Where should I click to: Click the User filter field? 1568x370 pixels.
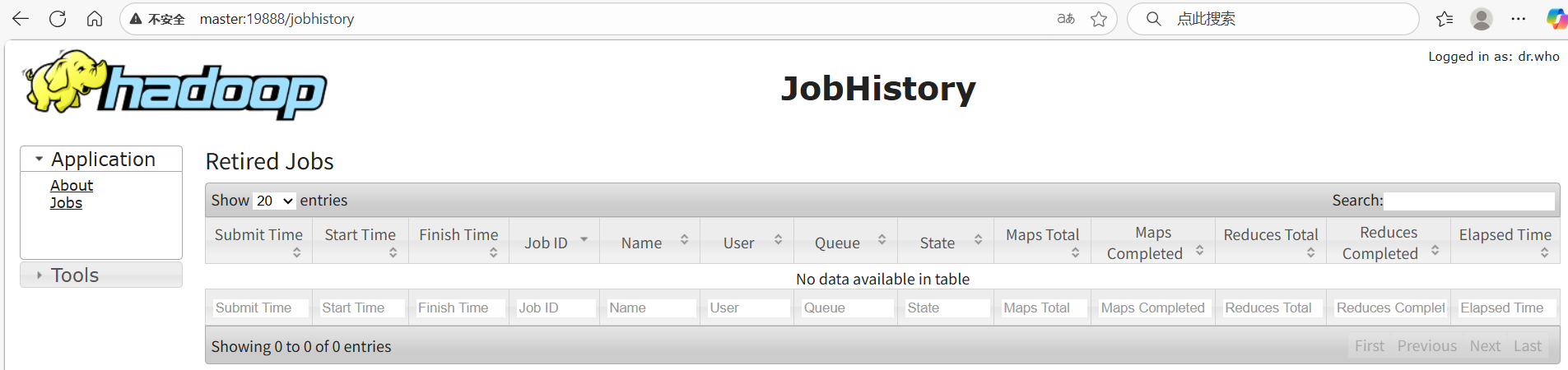coord(747,308)
